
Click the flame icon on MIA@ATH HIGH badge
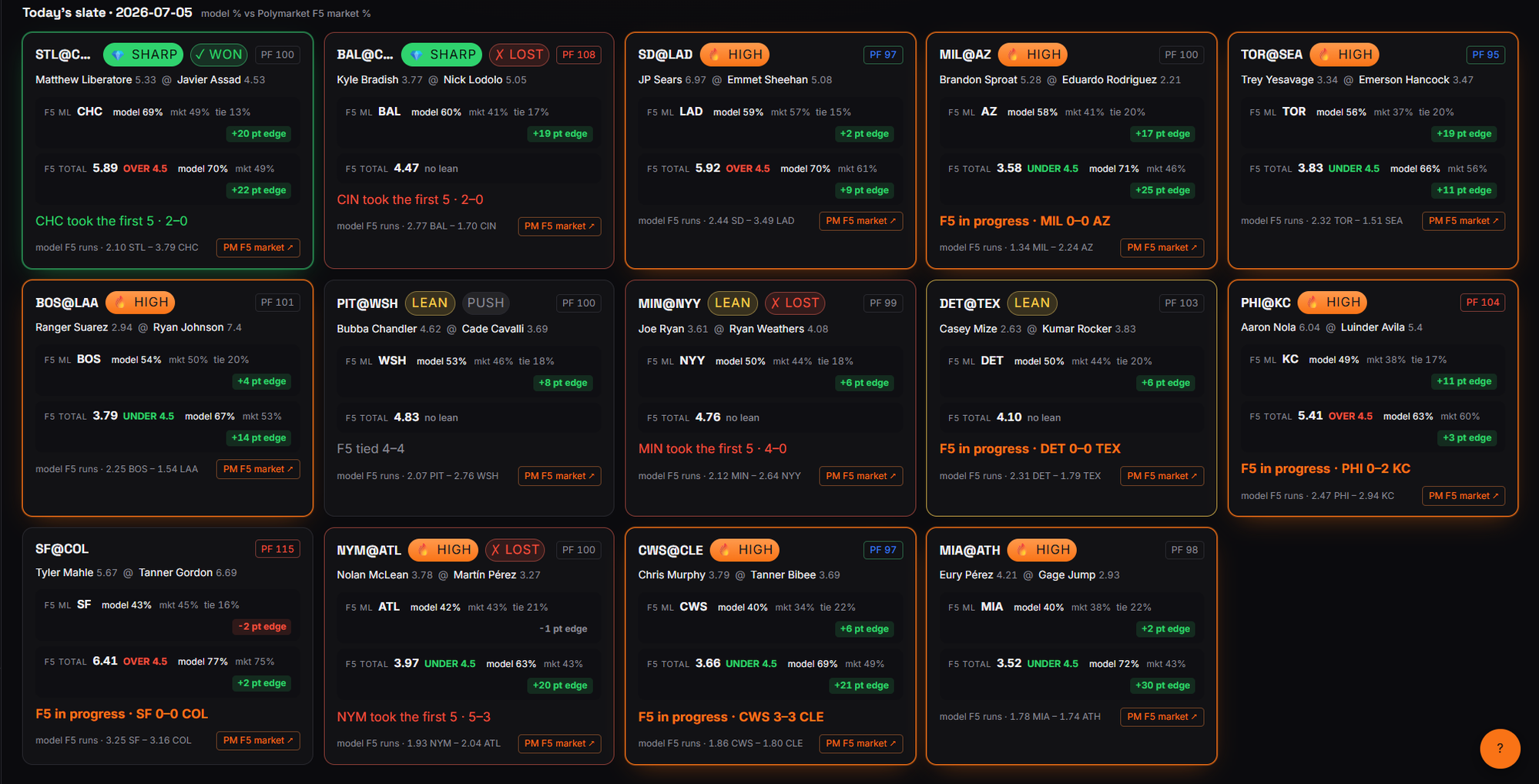pos(1022,550)
